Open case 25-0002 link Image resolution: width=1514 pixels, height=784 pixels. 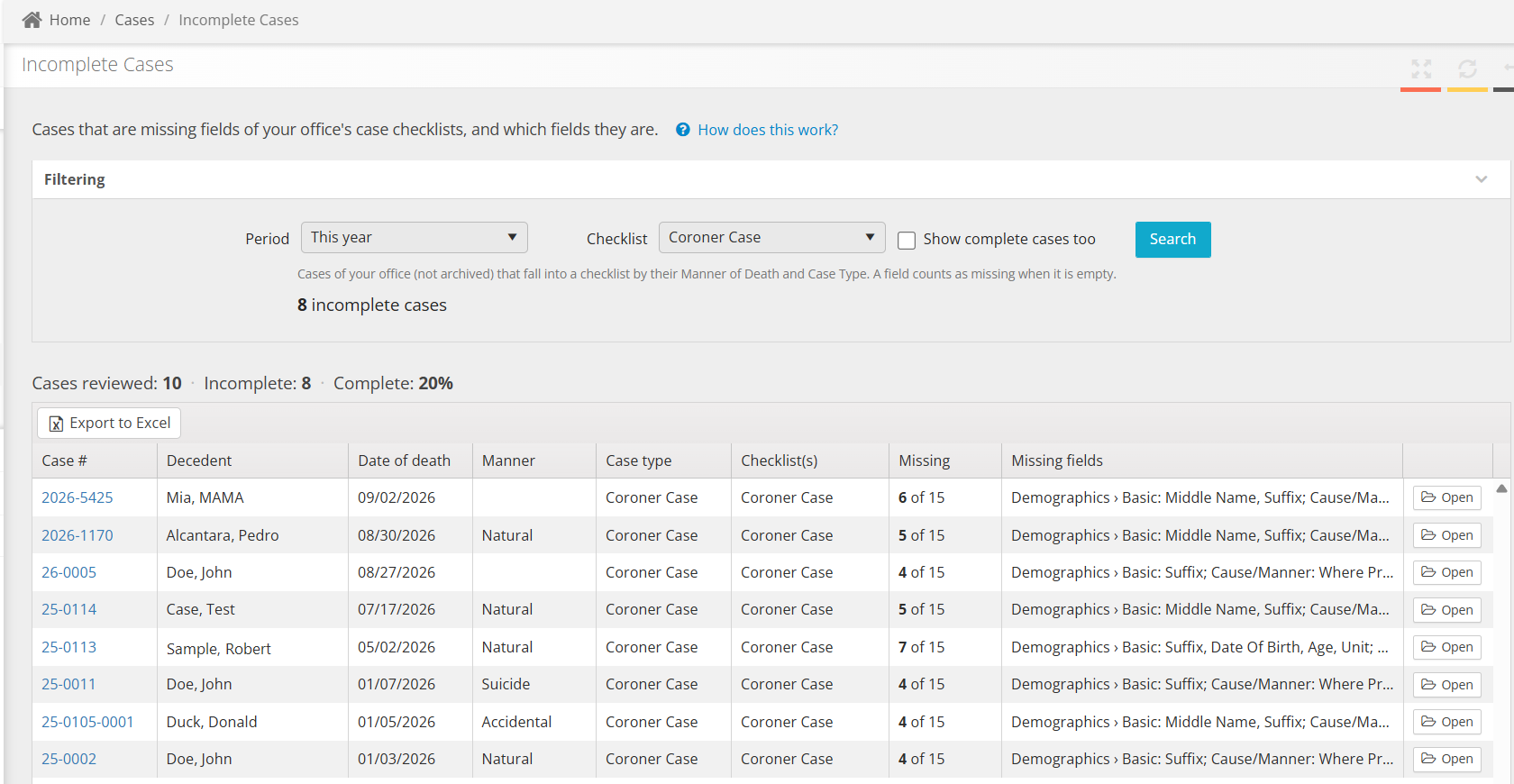click(68, 759)
